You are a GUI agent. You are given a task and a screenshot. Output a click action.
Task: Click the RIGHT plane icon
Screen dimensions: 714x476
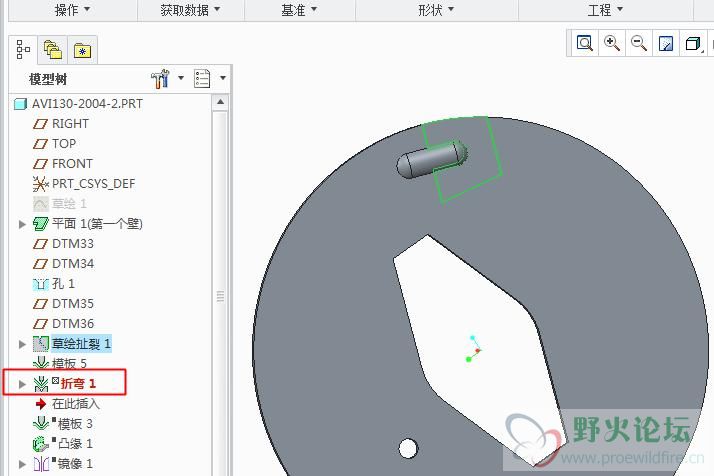click(x=41, y=124)
